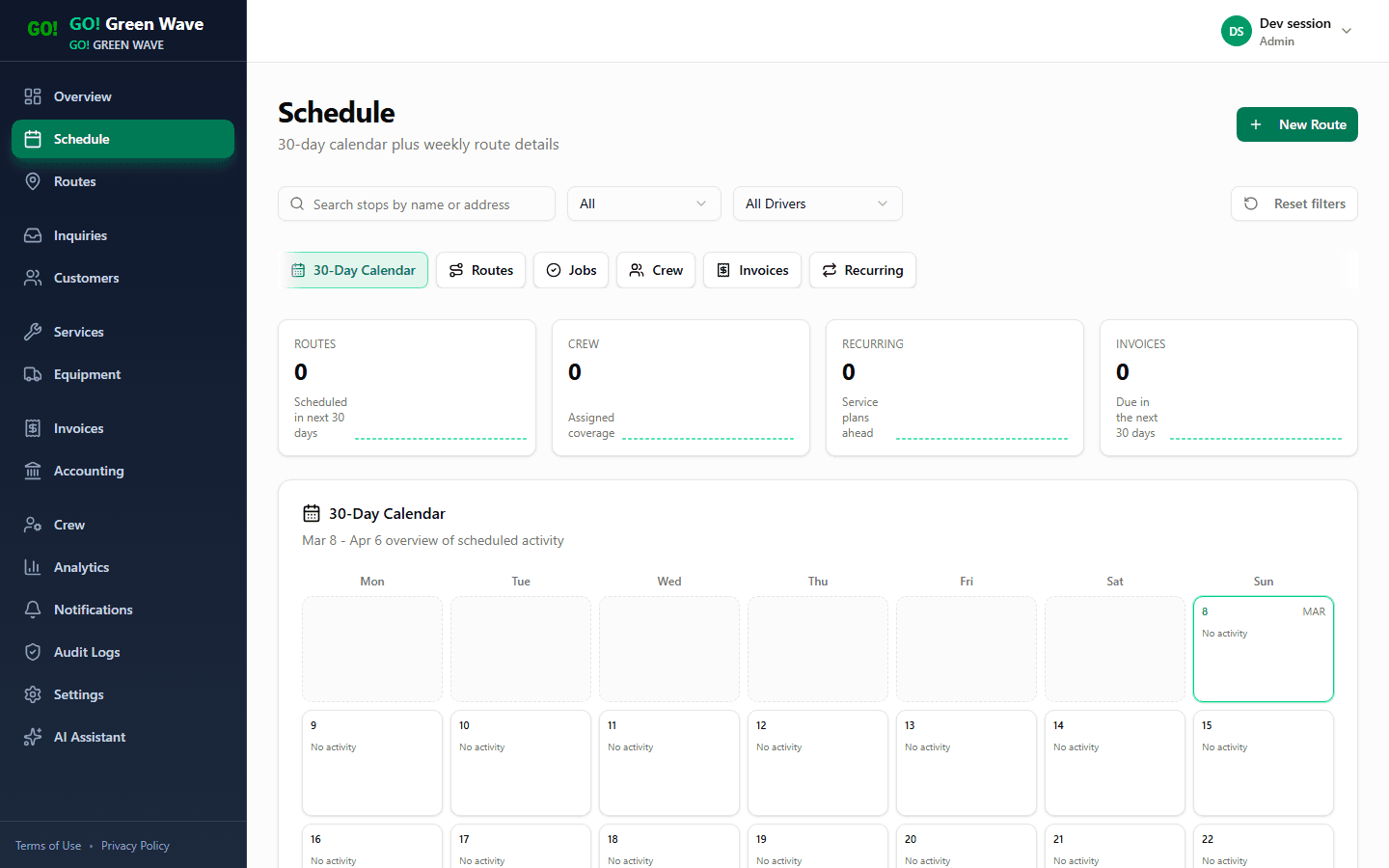Open Notifications via the bell icon
The width and height of the screenshot is (1389, 868).
click(x=33, y=610)
